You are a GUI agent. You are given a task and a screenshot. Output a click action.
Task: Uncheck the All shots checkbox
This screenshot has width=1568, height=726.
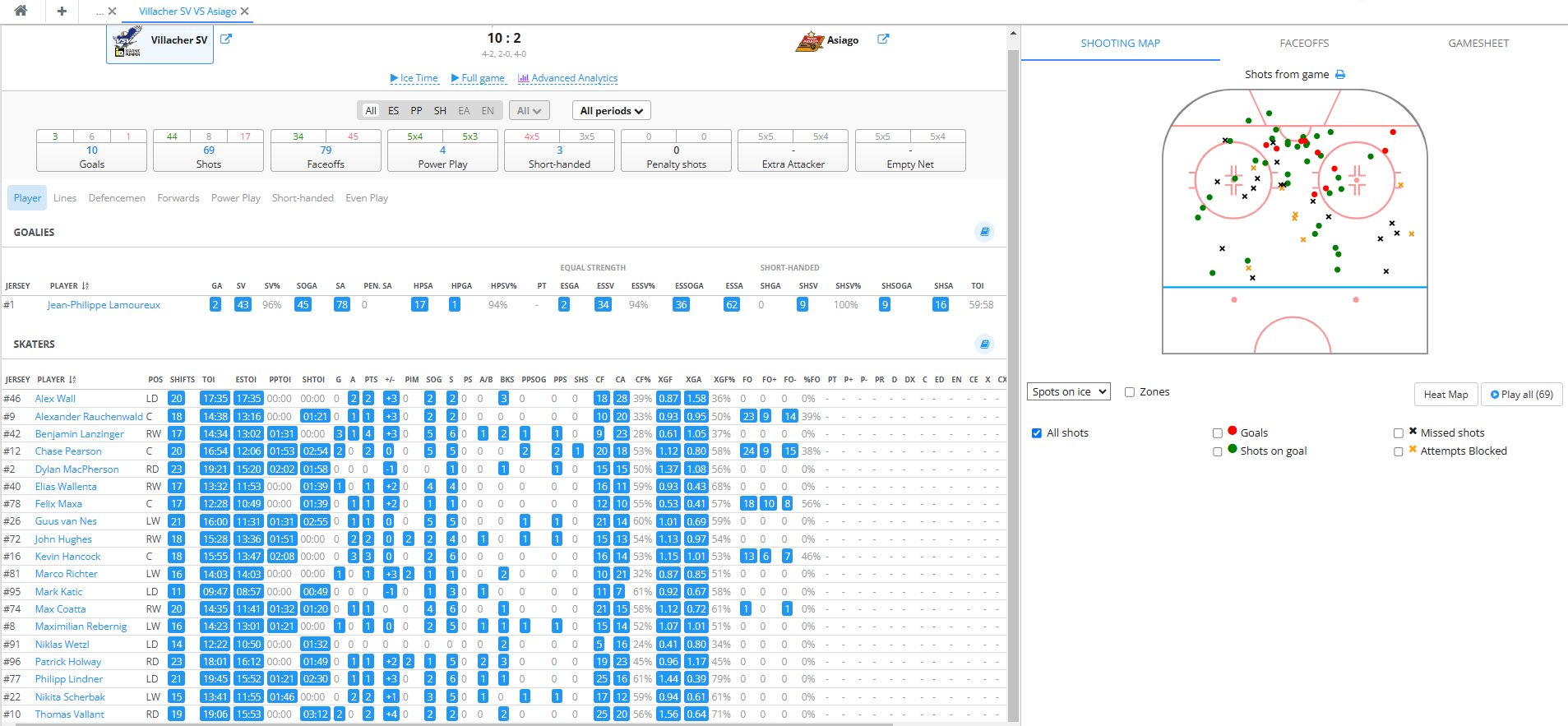1037,433
